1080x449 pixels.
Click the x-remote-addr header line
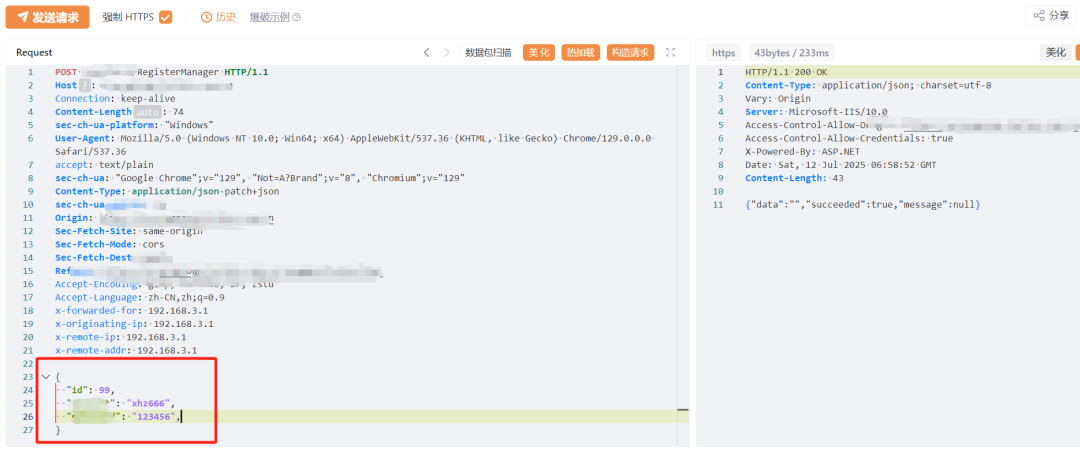click(126, 350)
